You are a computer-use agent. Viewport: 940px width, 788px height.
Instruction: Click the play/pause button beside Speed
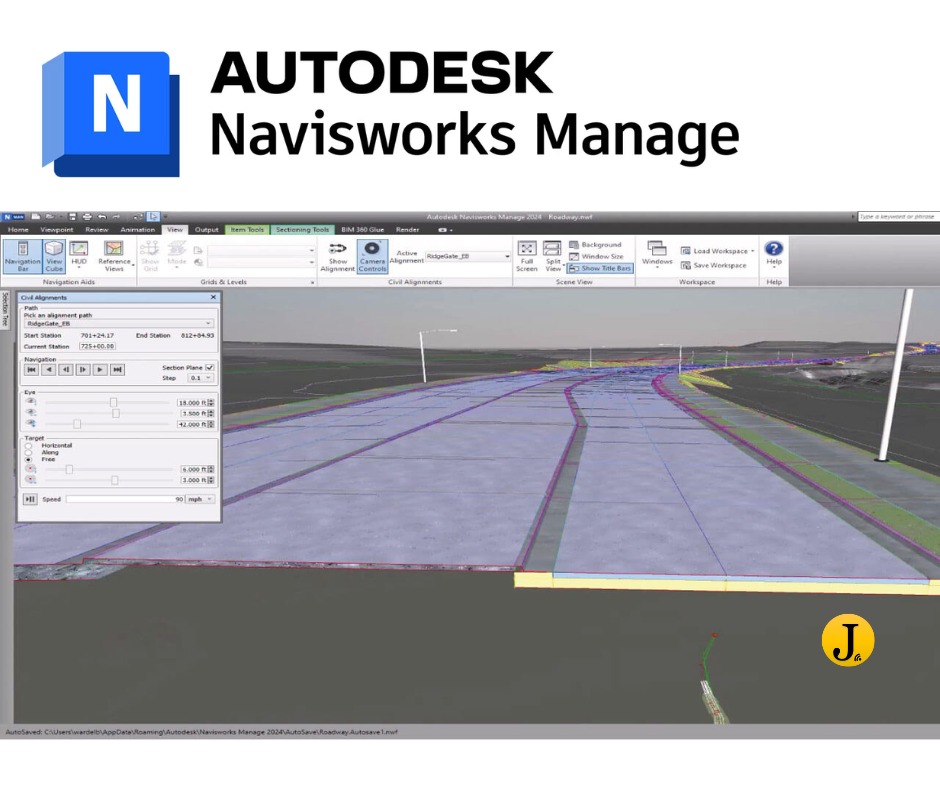coord(30,499)
